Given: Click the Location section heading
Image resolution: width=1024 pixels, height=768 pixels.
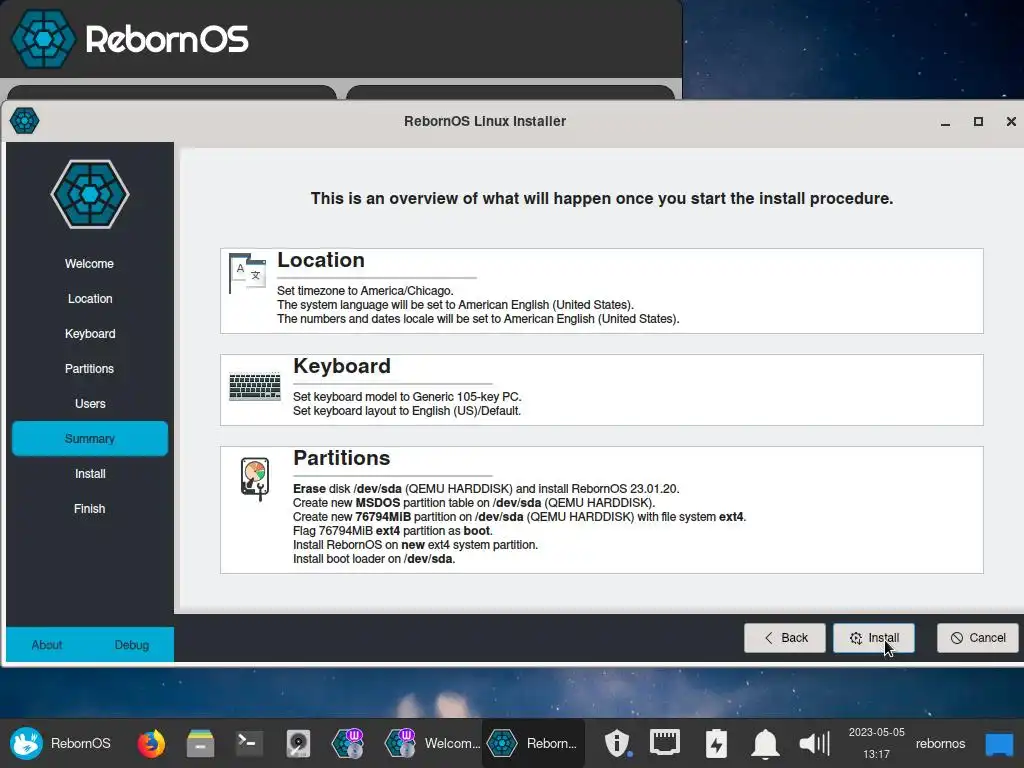Looking at the screenshot, I should (x=321, y=260).
